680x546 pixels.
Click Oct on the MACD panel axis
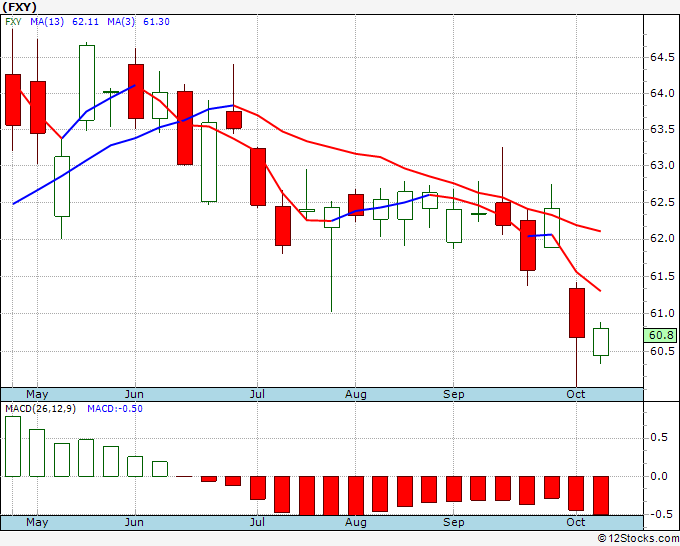(576, 523)
